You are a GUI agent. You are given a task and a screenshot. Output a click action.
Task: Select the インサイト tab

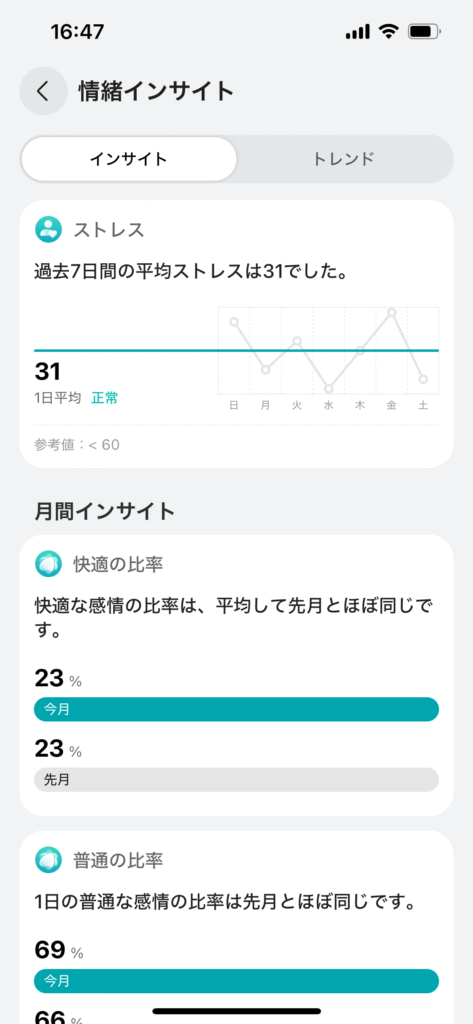click(129, 159)
